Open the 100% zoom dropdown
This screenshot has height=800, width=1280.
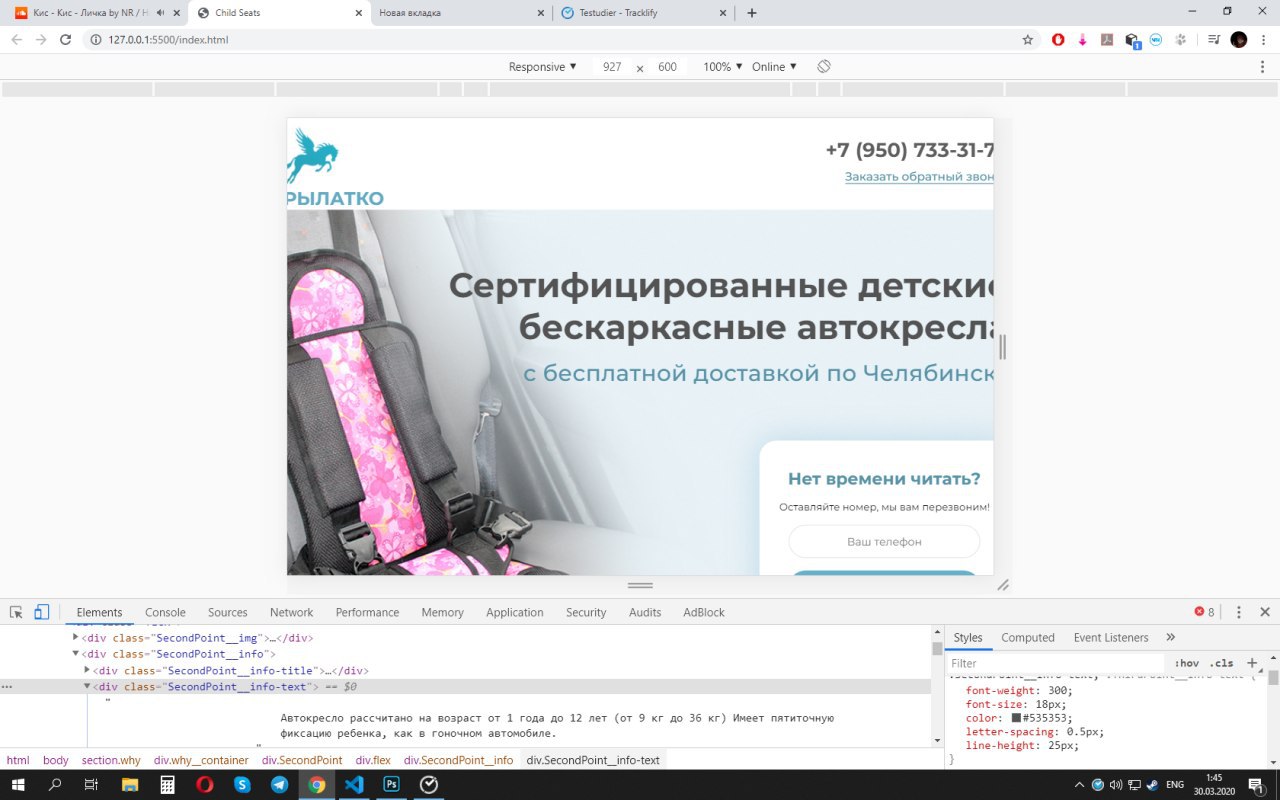(723, 66)
